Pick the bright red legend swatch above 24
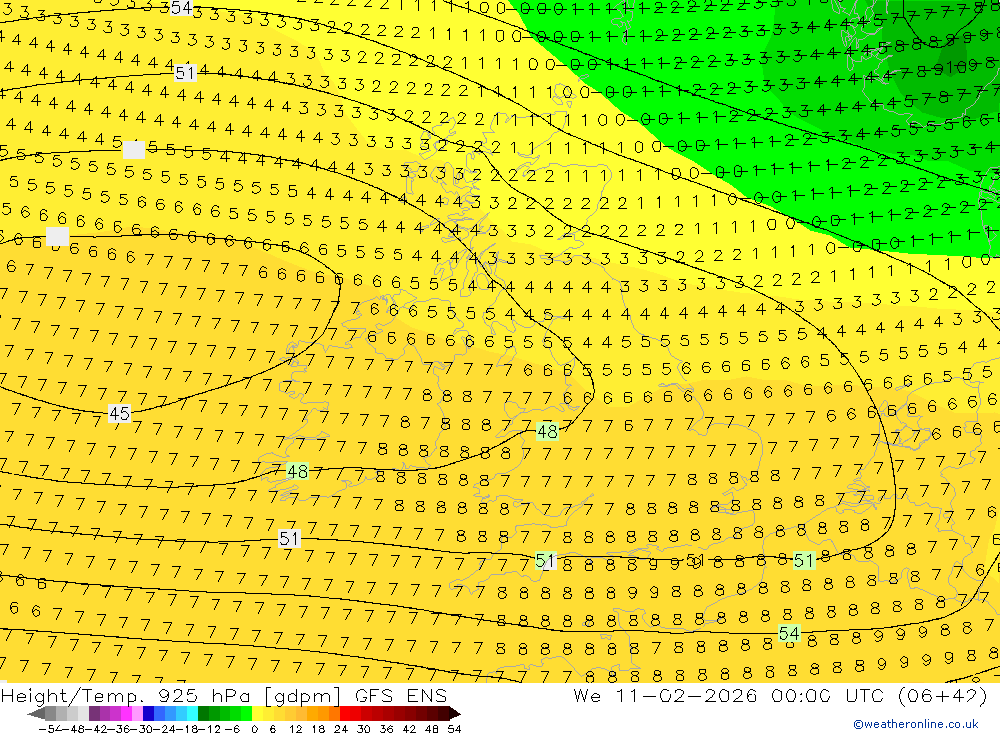This screenshot has width=1000, height=733. click(x=345, y=714)
